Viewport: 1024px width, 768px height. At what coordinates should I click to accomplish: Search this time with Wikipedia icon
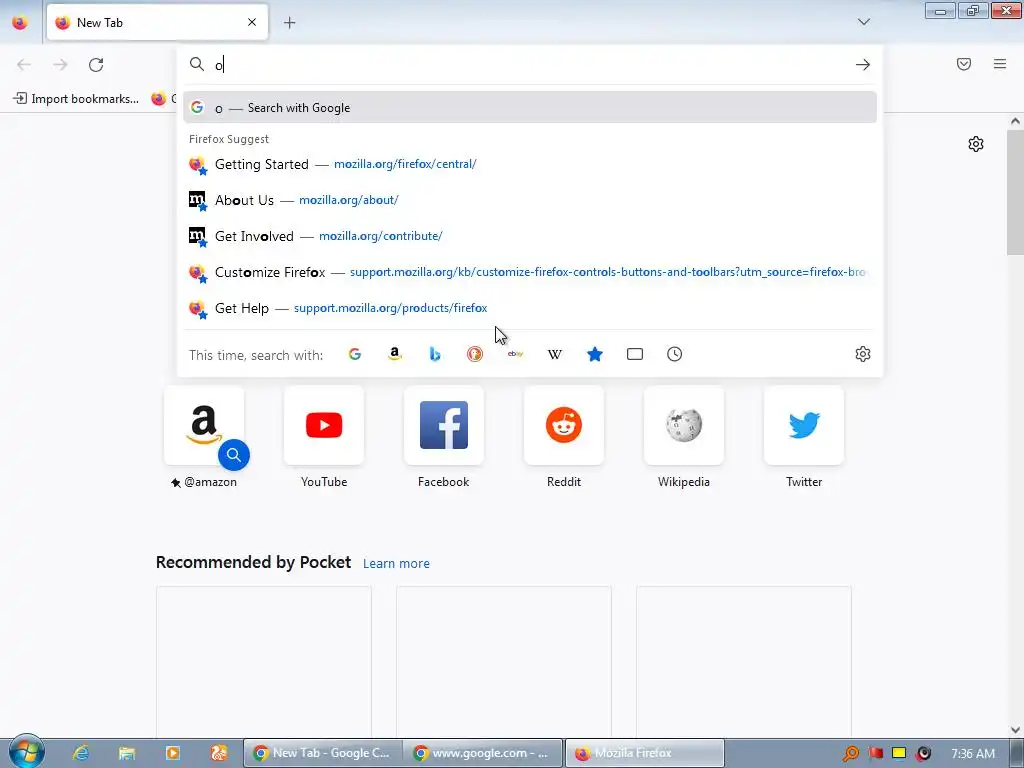point(554,354)
